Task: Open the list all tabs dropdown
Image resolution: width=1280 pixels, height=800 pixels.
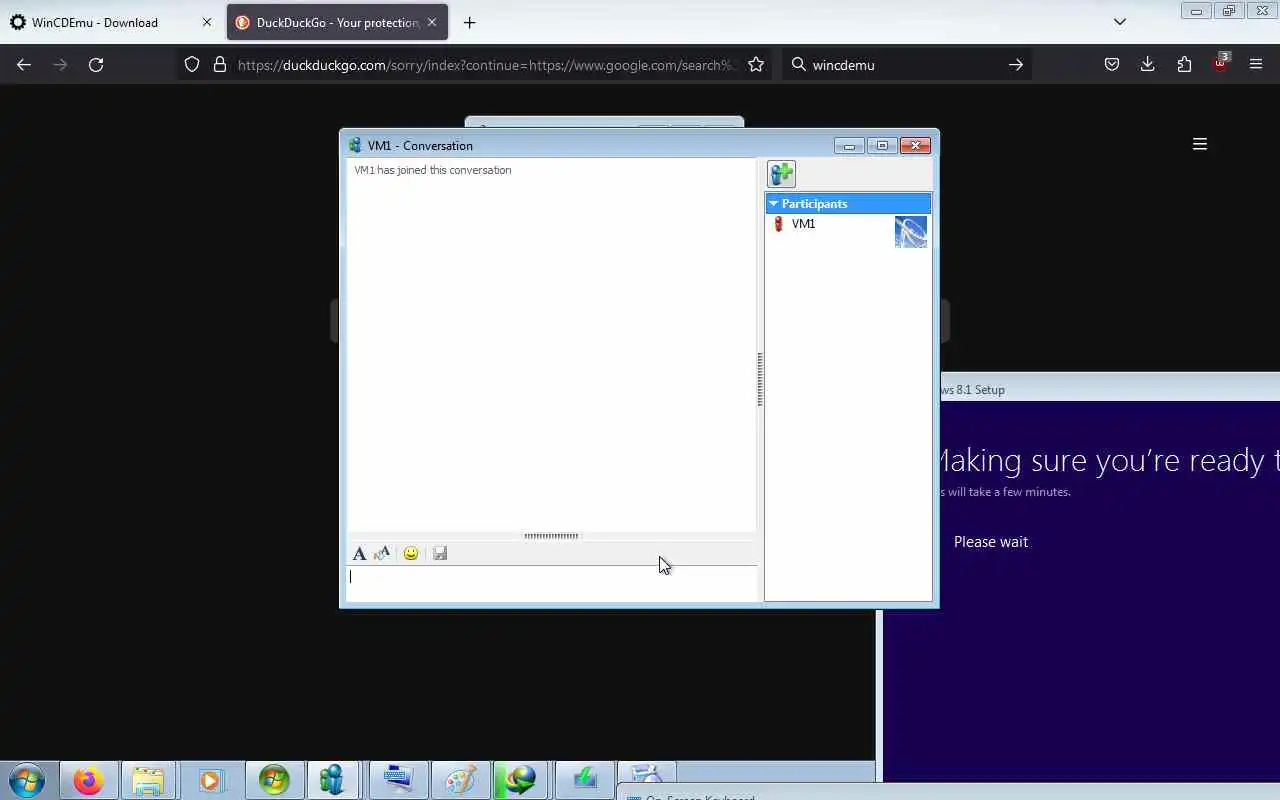Action: [x=1120, y=22]
